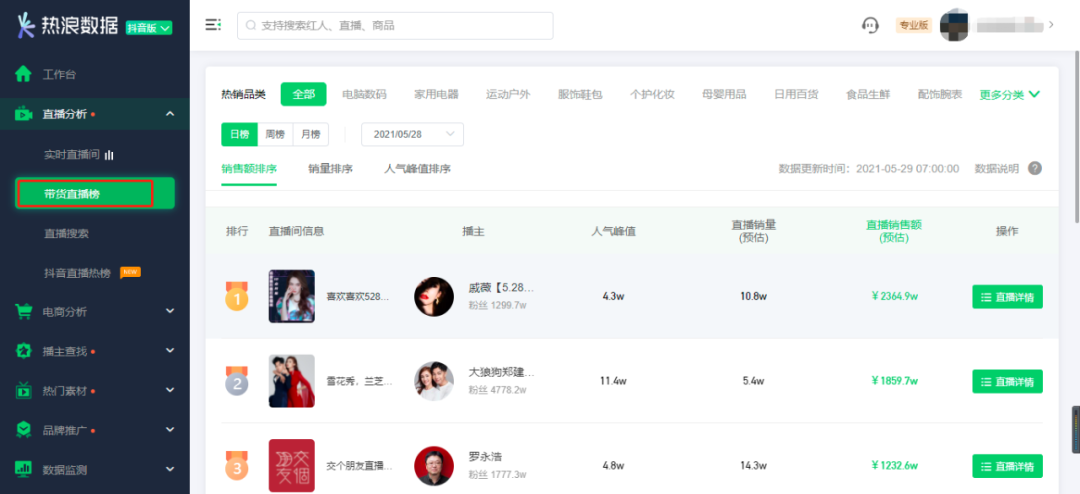Click the customer service headset icon
Screen dimensions: 1080x494
pyautogui.click(x=870, y=25)
